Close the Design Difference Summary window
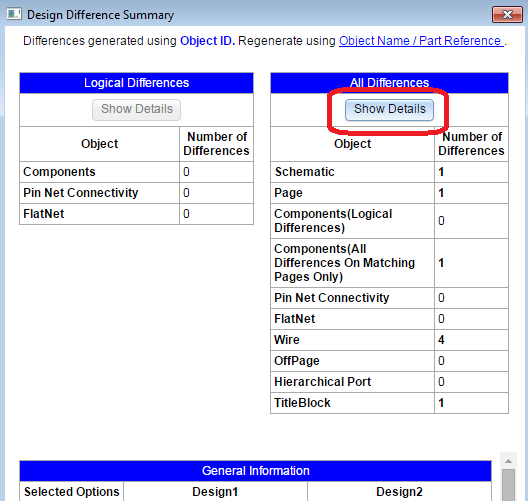 507,14
